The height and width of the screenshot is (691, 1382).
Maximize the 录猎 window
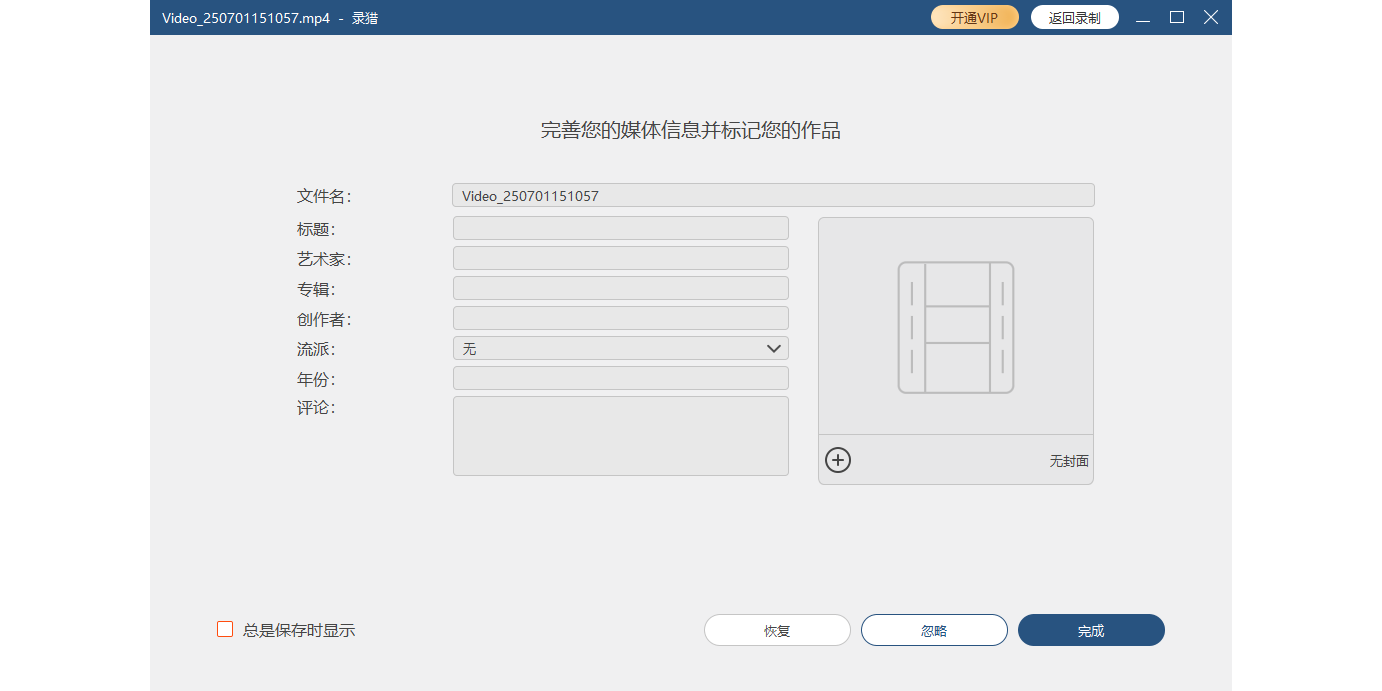(1177, 17)
